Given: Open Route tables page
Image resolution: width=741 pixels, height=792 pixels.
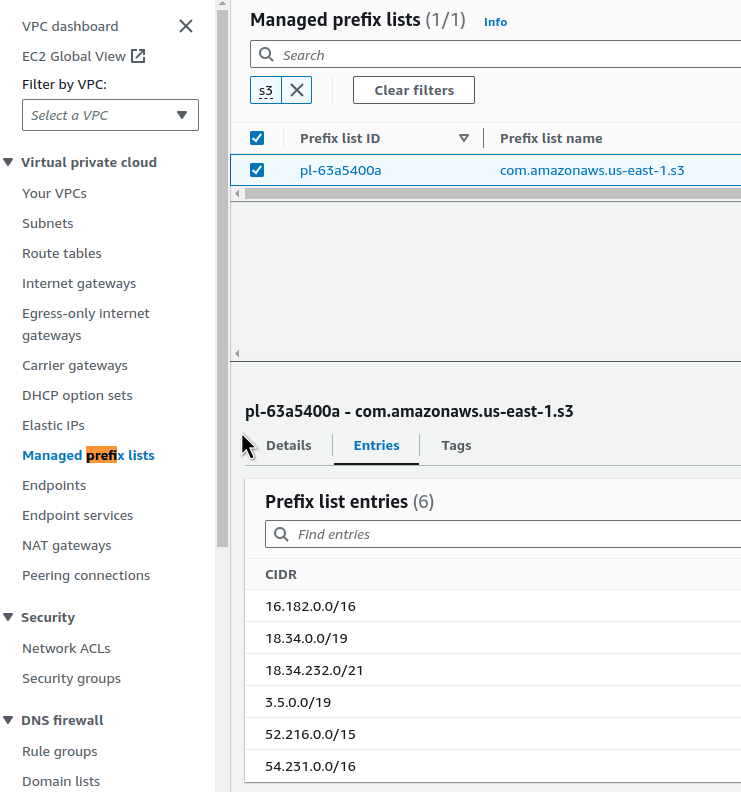Looking at the screenshot, I should pos(62,254).
